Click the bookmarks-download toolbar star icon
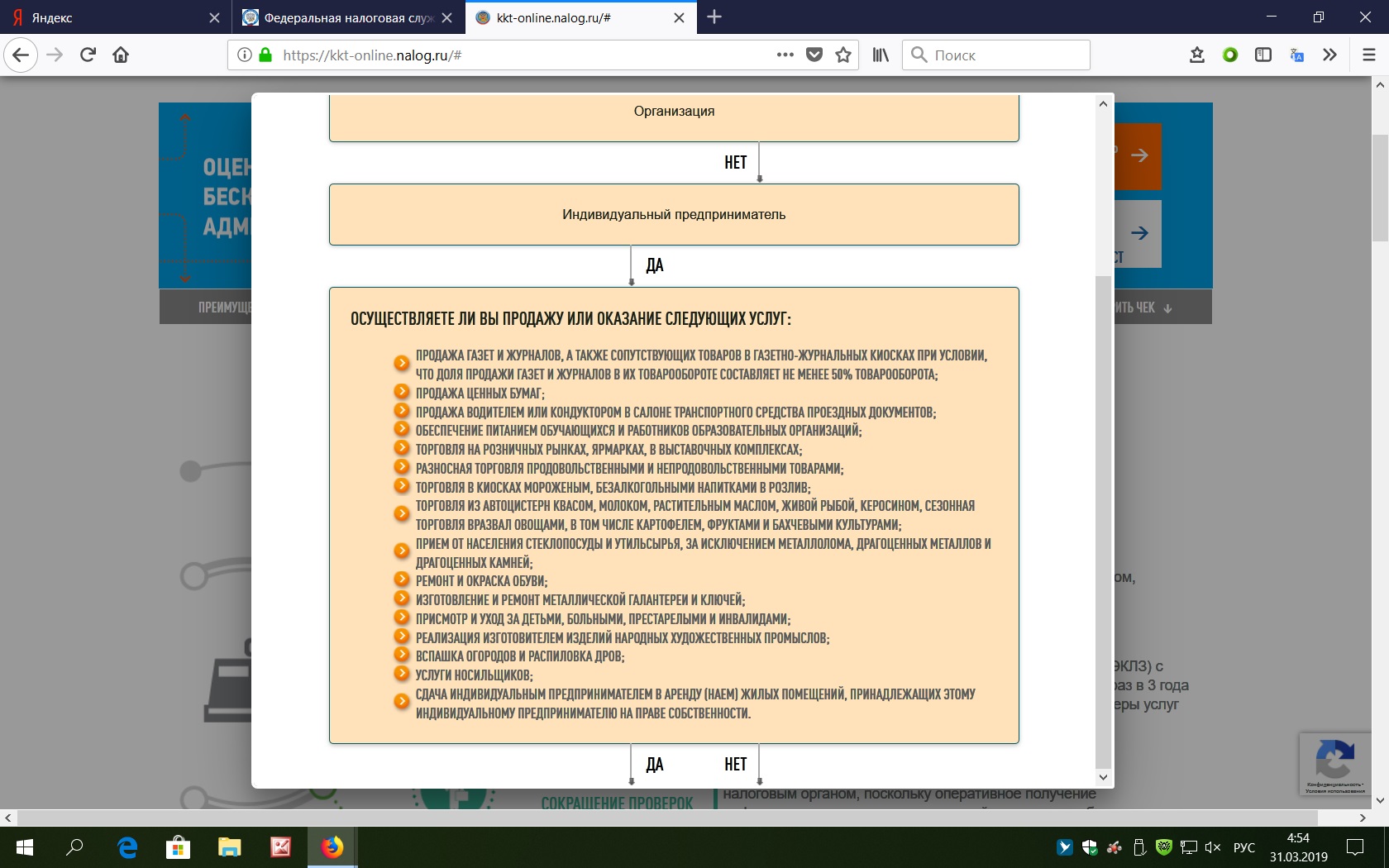Screen dimensions: 1389x868 pyautogui.click(x=1196, y=55)
